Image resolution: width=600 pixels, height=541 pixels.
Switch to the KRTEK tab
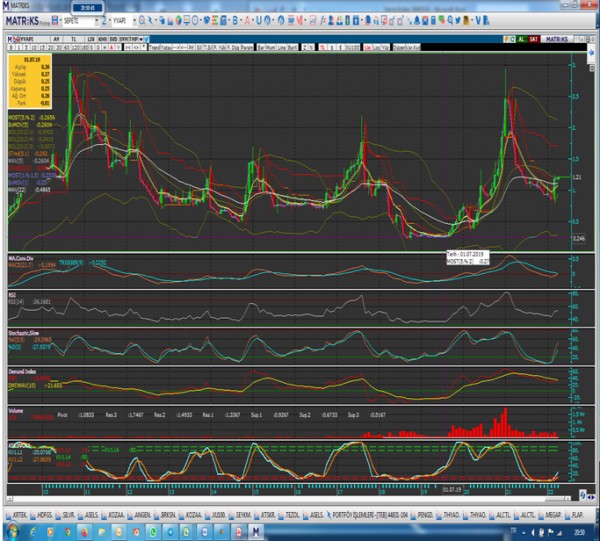tap(17, 515)
